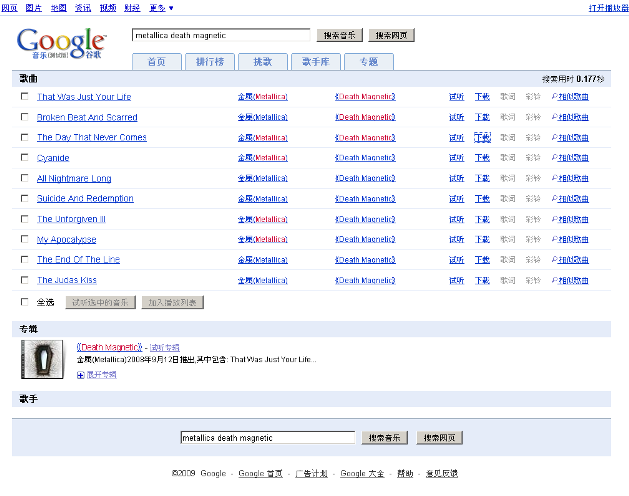Open the song Suicide And Redemption

point(85,199)
